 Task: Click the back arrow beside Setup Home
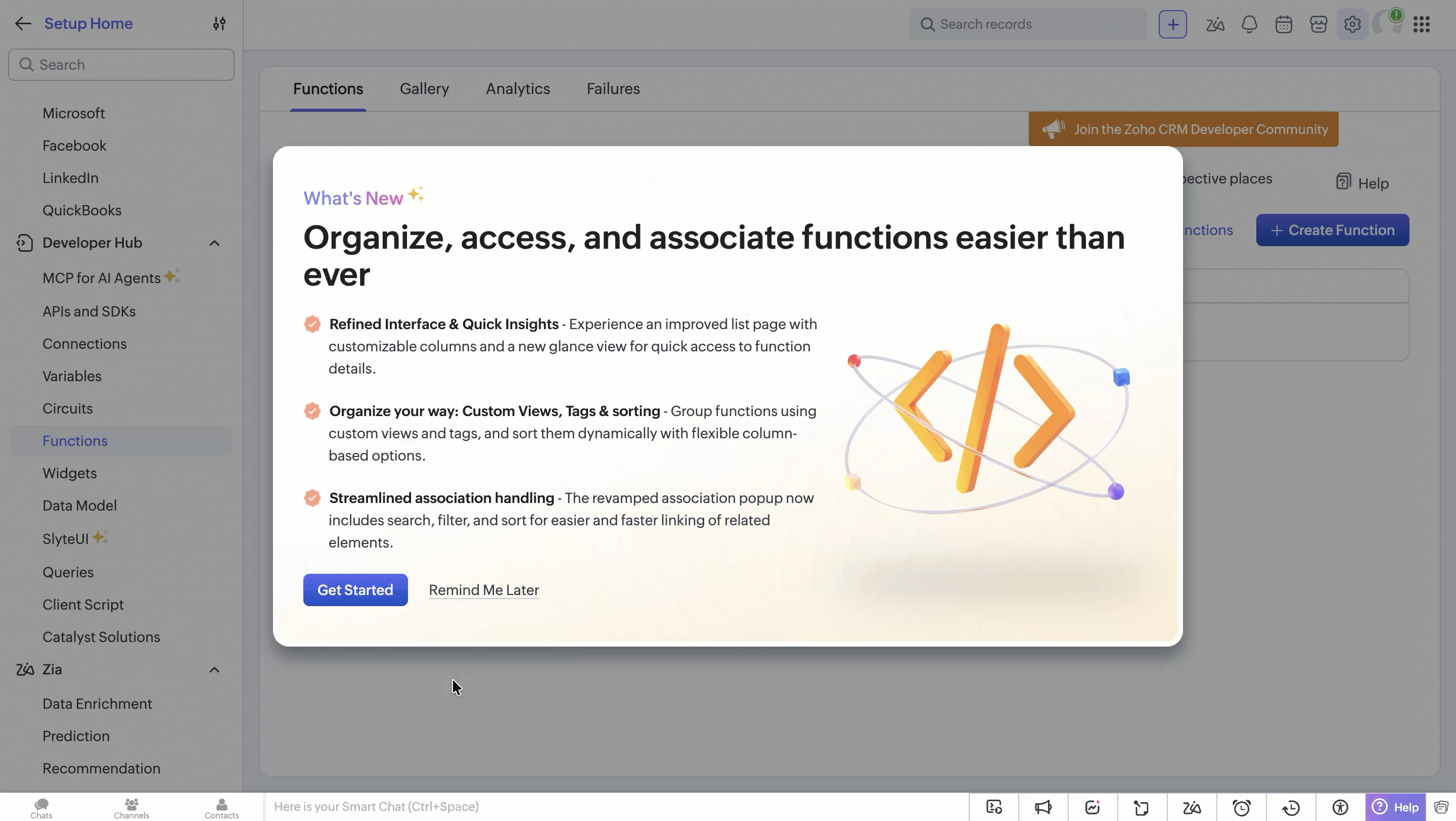click(23, 24)
